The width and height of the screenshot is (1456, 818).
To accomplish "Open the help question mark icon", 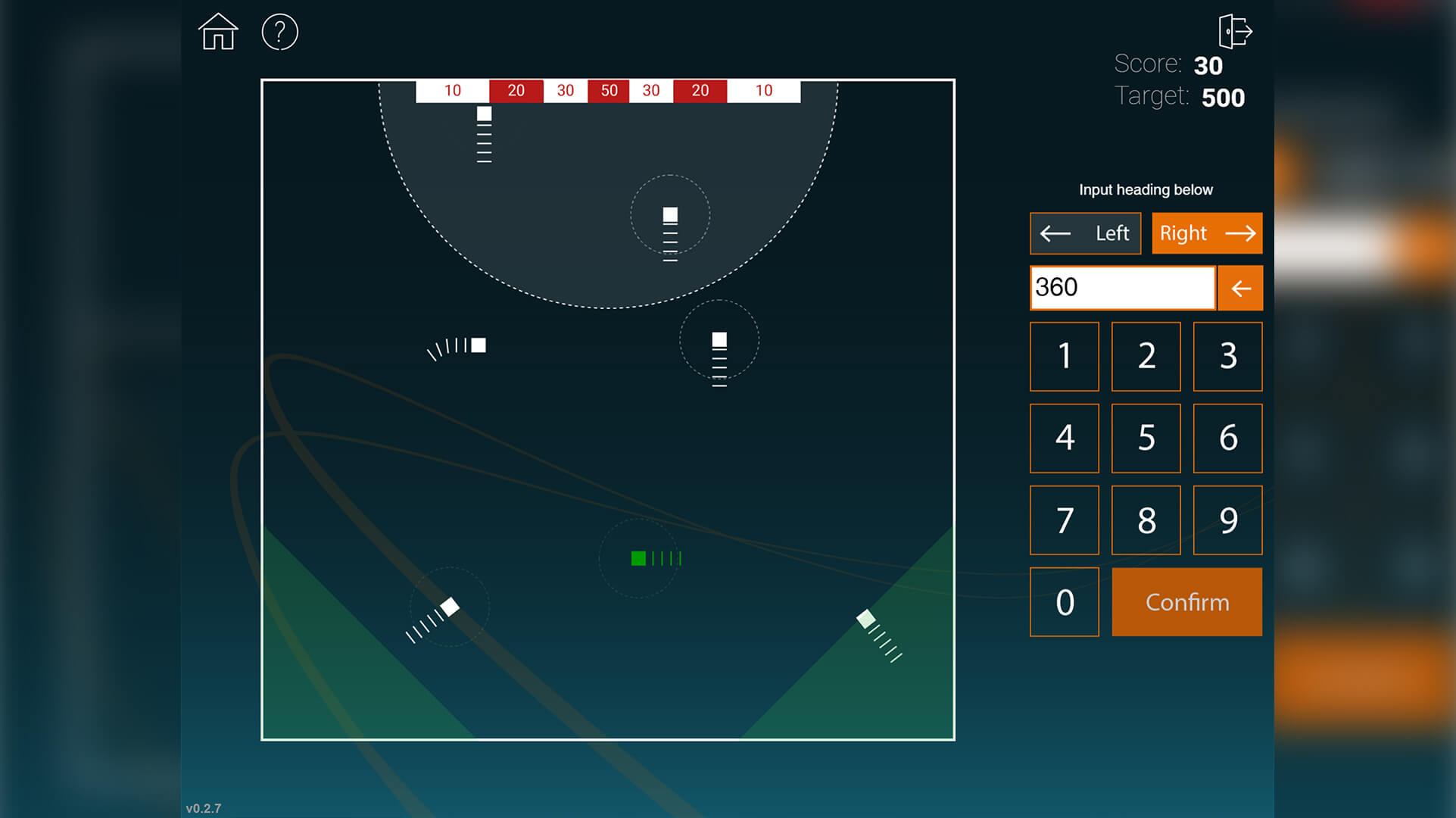I will point(279,32).
